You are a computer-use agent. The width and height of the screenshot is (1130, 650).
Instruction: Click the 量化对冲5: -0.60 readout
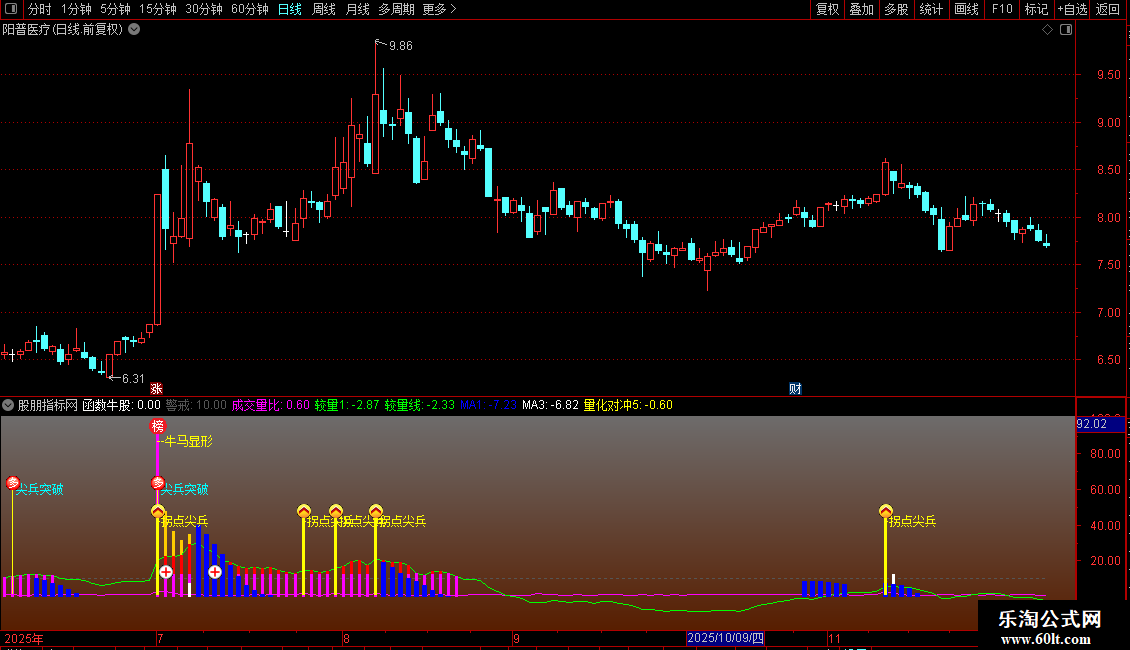pos(628,405)
